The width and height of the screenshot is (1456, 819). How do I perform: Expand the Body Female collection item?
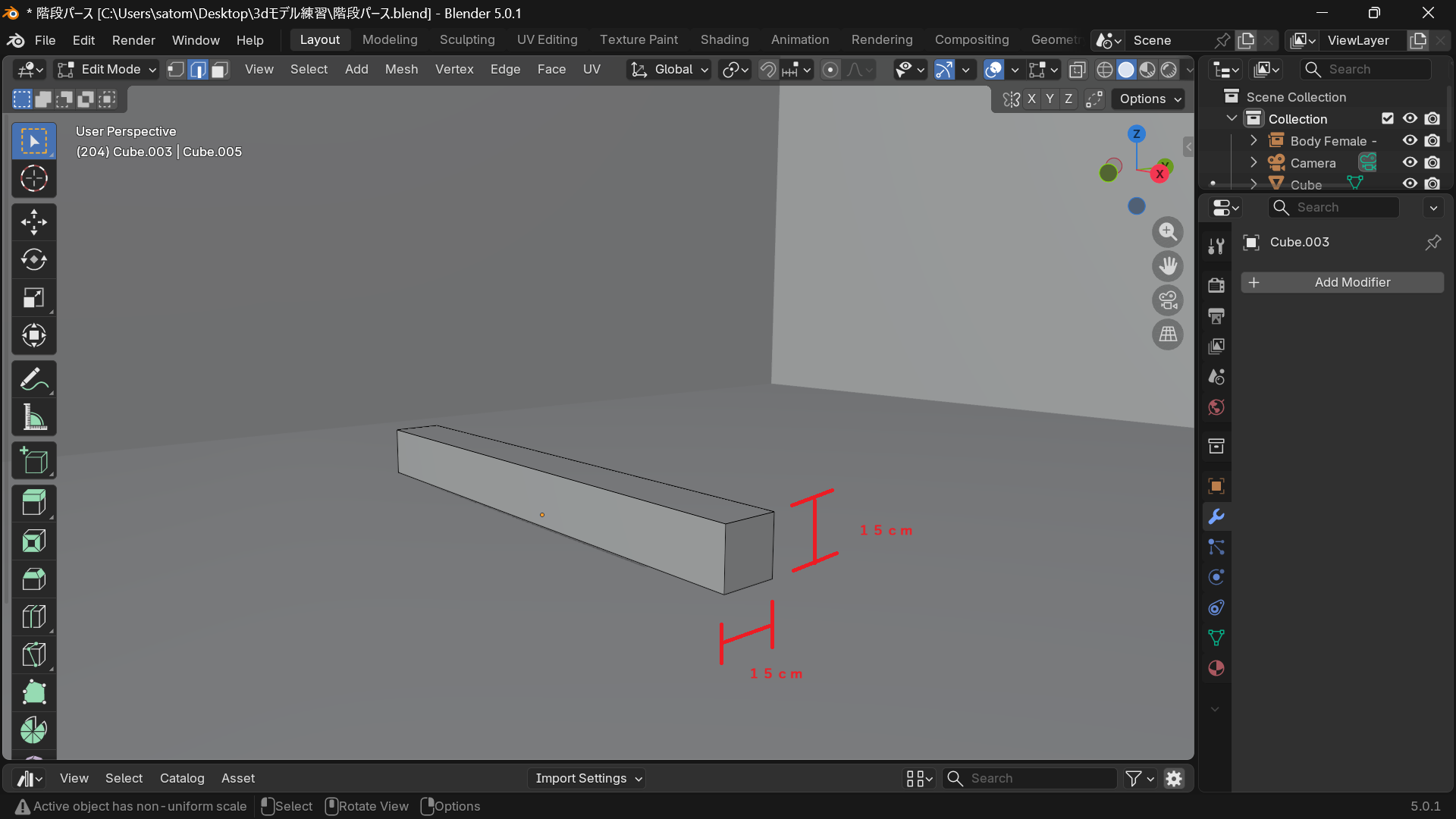[x=1254, y=141]
